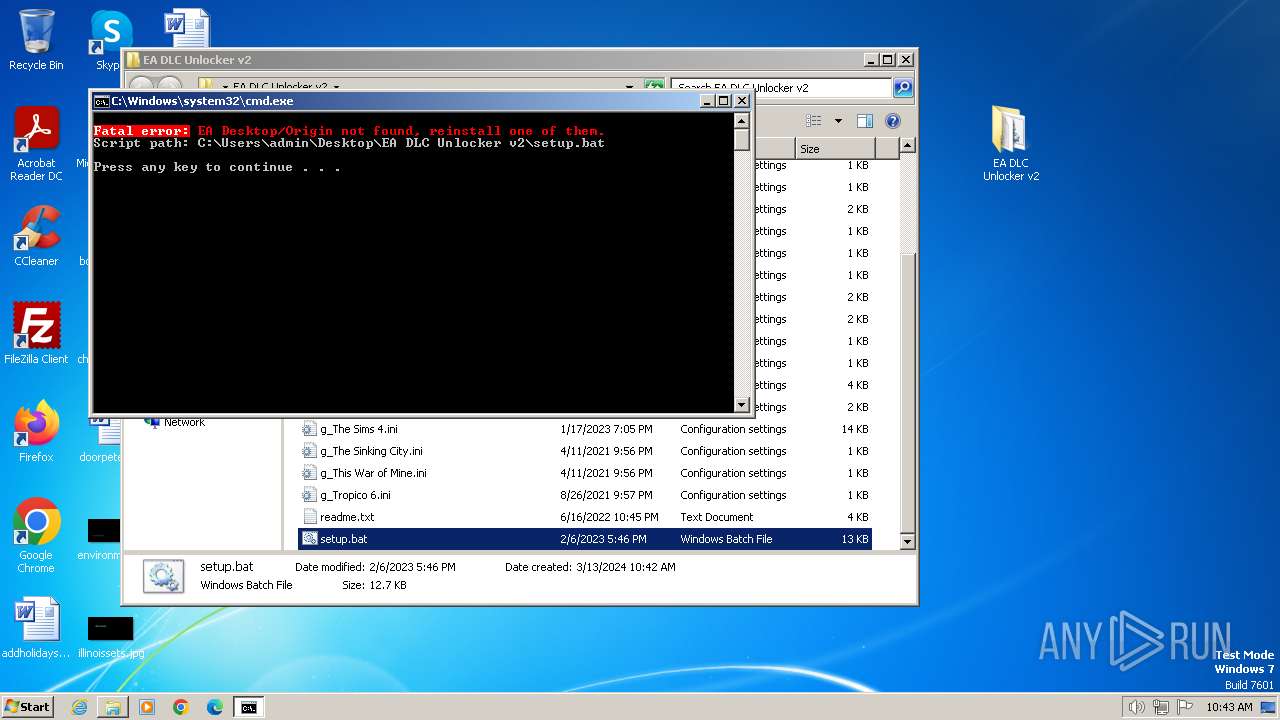Launch Google Chrome from desktop
Screen dimensions: 1280x720
click(36, 536)
